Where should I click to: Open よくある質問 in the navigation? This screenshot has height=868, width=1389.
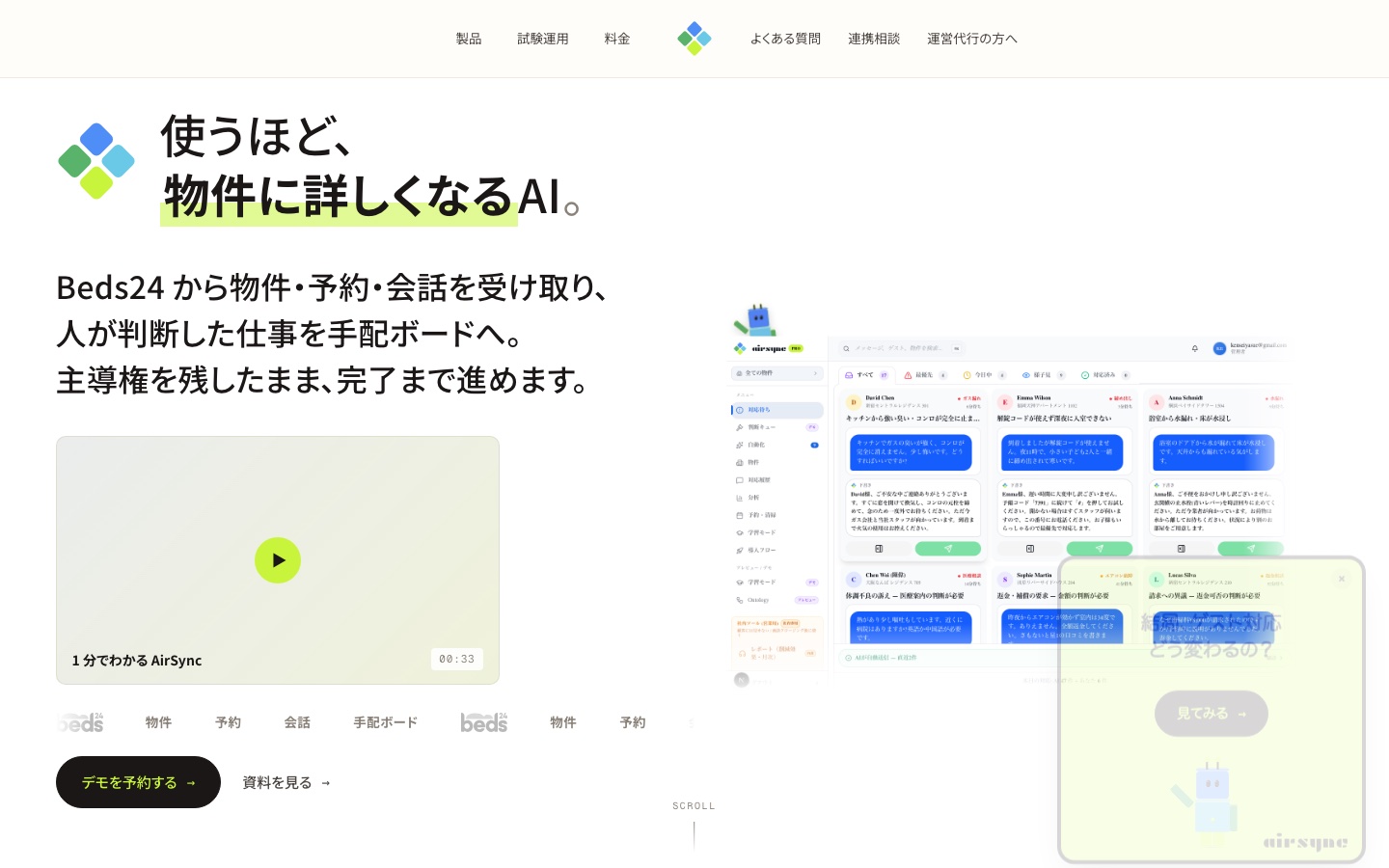pos(785,39)
